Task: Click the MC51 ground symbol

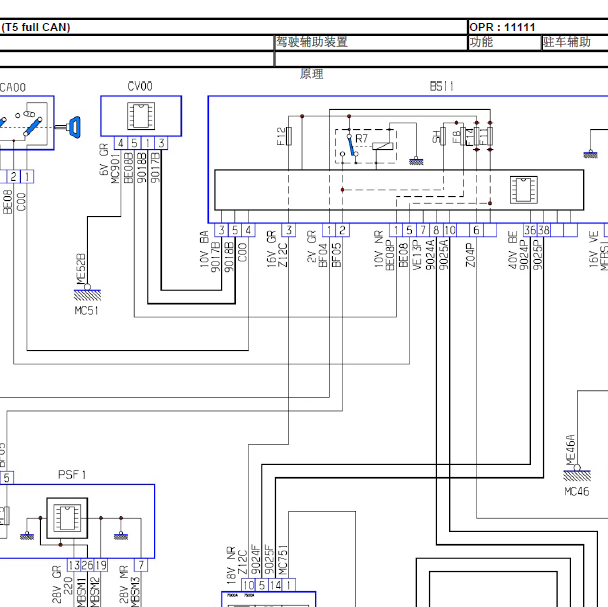Action: 87,294
